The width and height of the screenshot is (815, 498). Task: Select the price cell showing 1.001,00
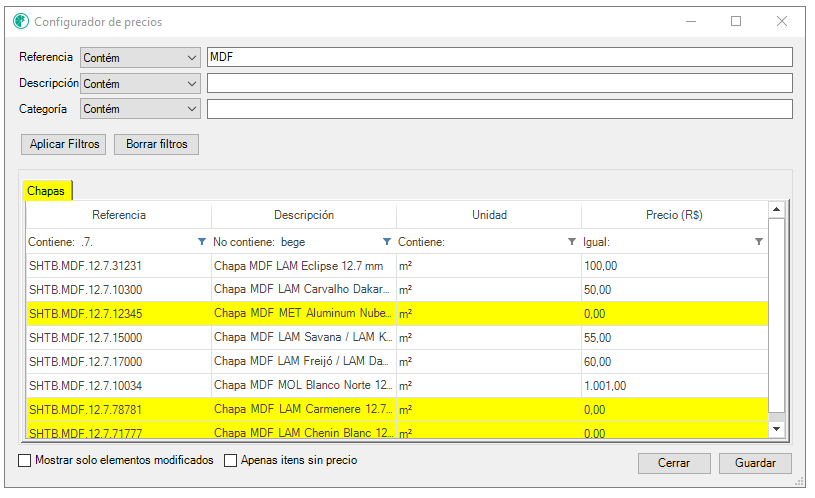tap(673, 386)
